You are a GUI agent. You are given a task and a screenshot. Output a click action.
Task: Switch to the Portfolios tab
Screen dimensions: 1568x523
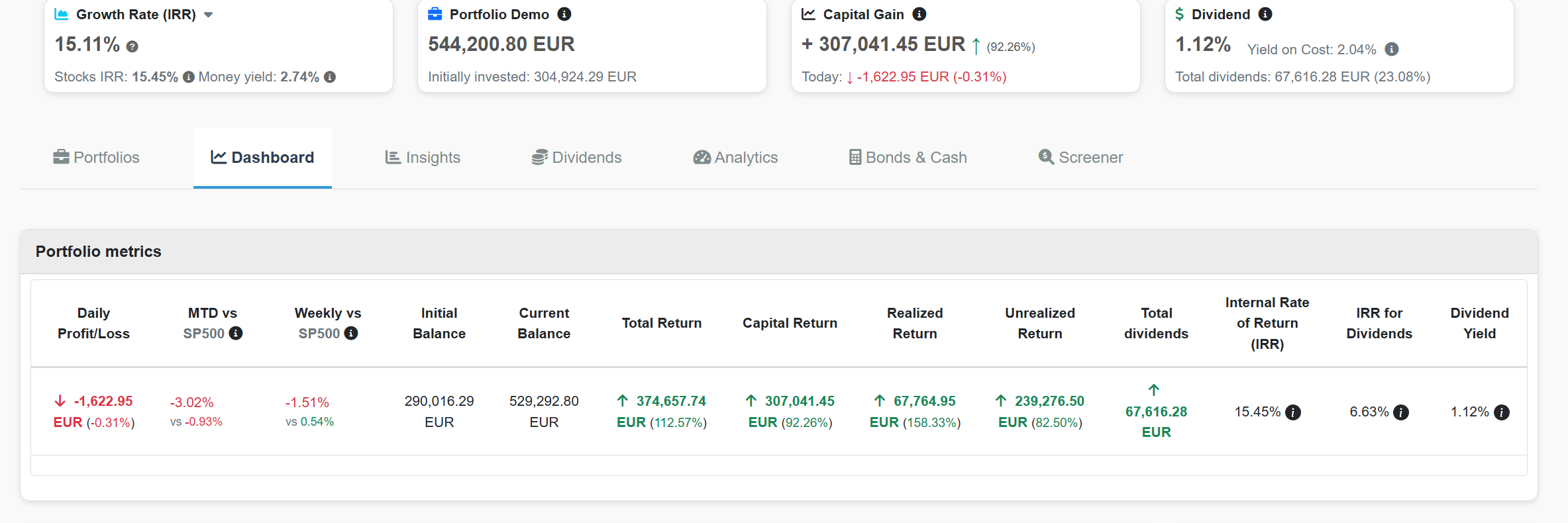(97, 158)
